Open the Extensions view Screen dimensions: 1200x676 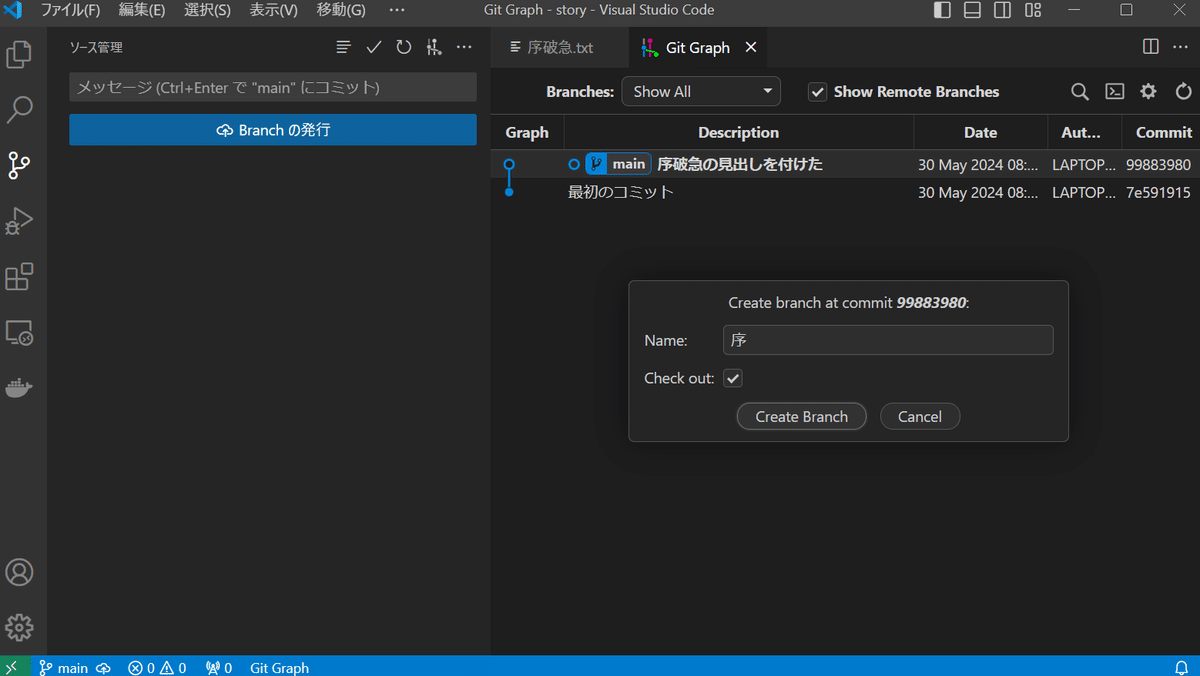[19, 277]
